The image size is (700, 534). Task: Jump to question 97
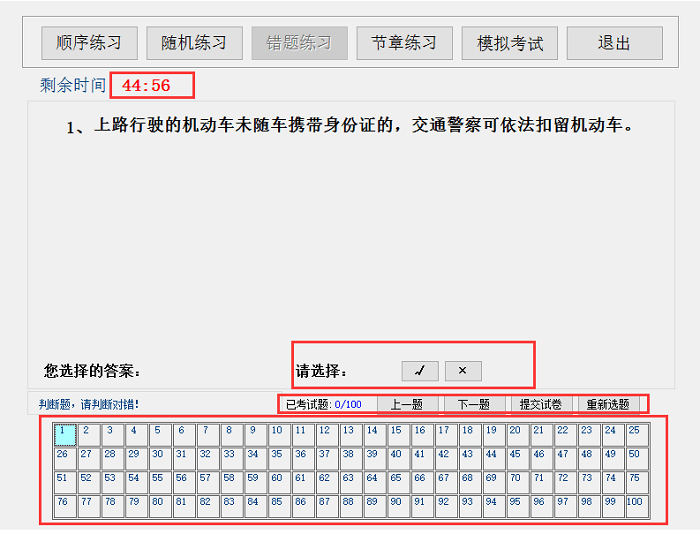[x=566, y=506]
